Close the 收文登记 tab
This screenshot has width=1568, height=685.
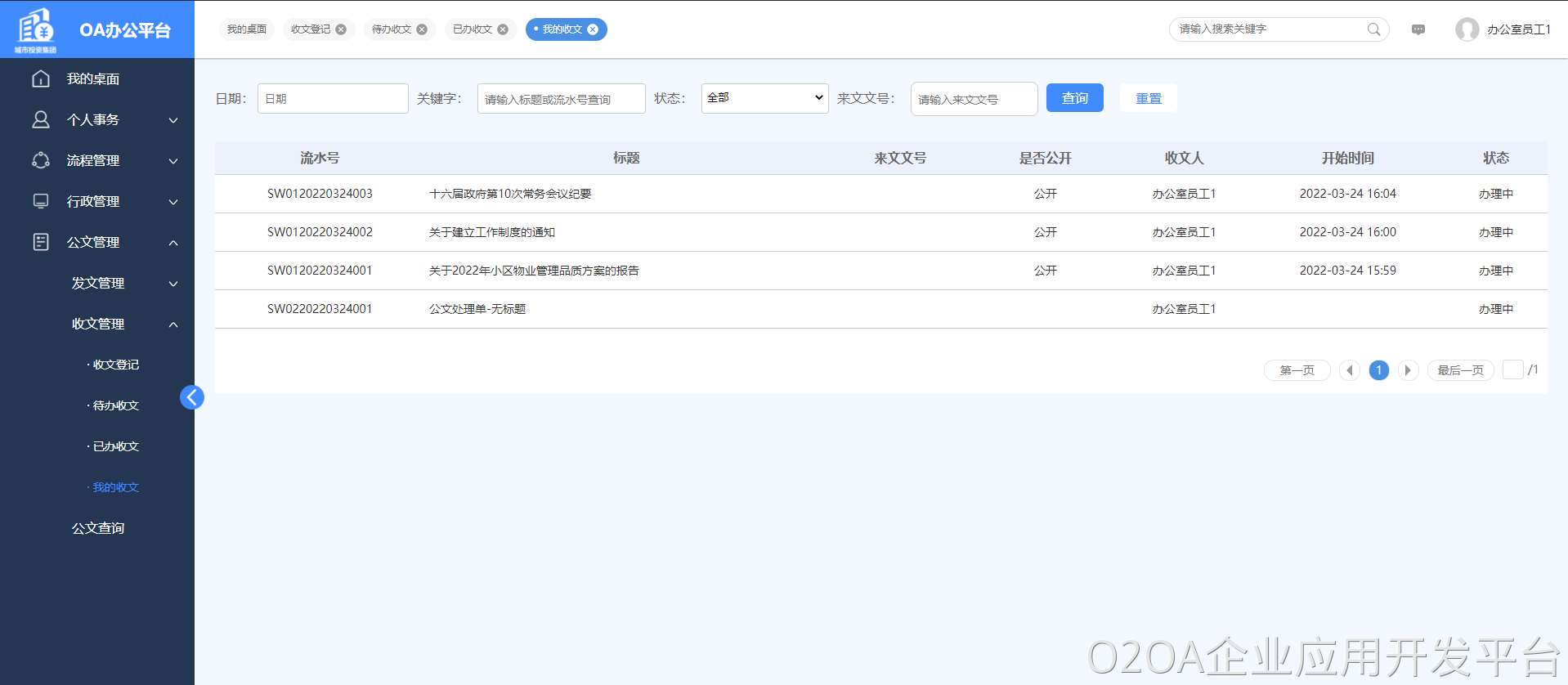click(341, 29)
